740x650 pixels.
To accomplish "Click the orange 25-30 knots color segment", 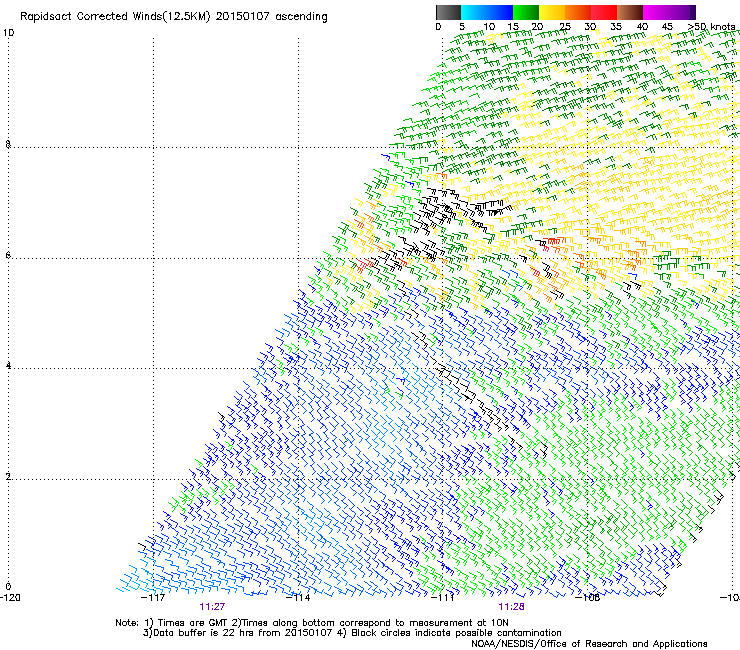I will point(578,12).
